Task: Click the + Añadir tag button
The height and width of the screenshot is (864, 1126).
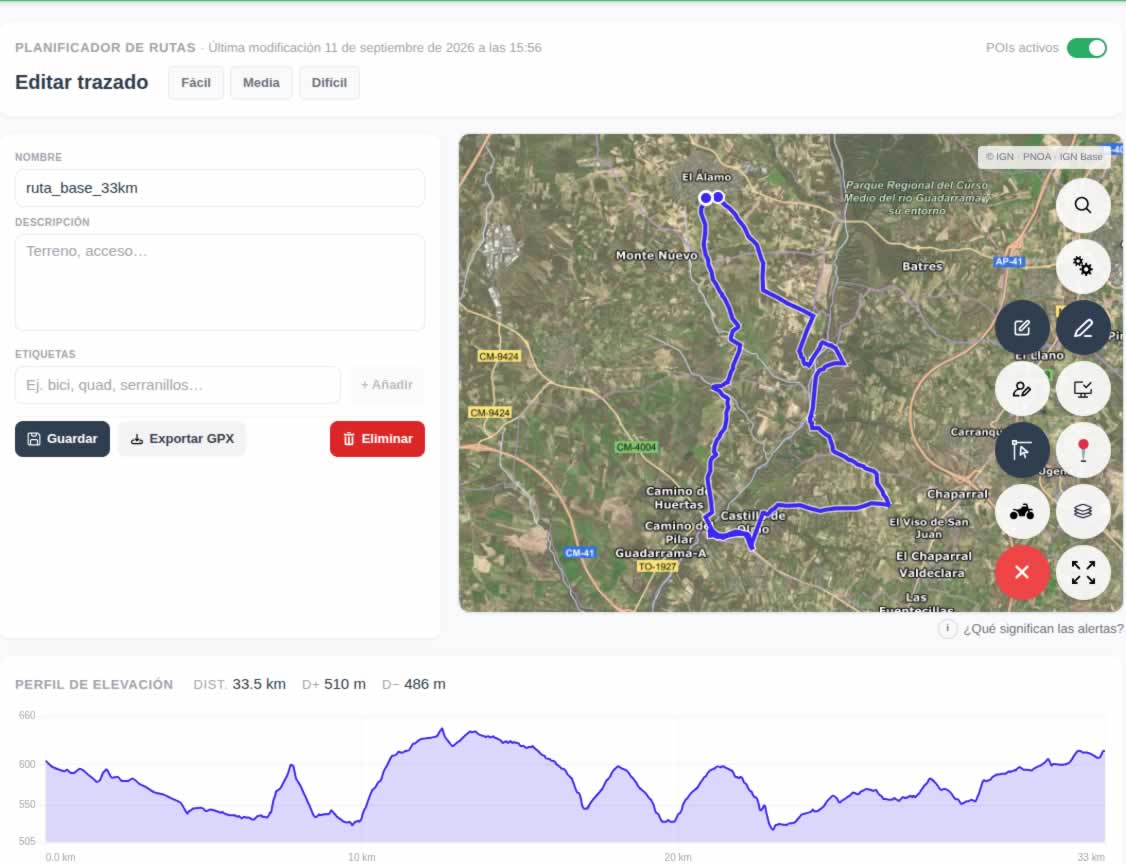Action: pyautogui.click(x=386, y=385)
